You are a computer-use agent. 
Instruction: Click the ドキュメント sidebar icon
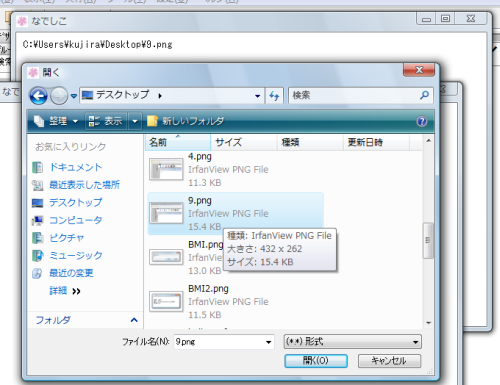click(x=38, y=167)
